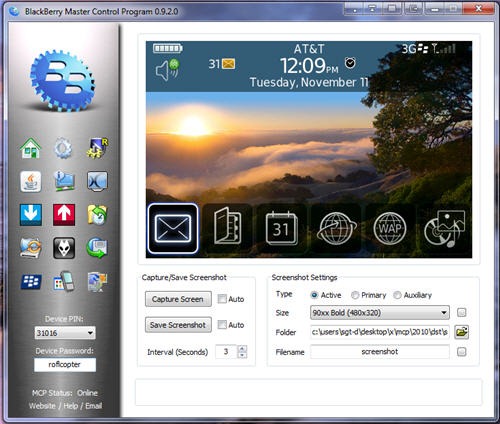Click the Save Screenshot button

coord(178,325)
